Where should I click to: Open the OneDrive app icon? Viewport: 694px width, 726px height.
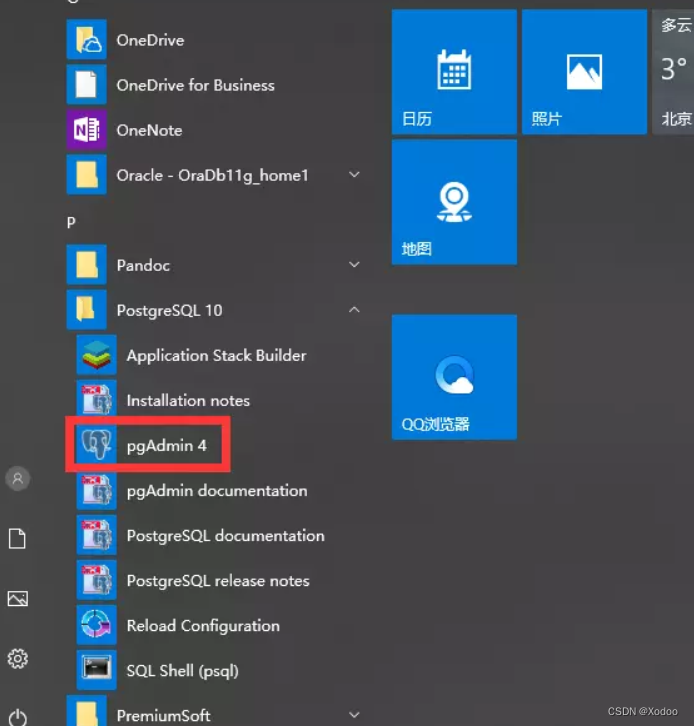(87, 40)
